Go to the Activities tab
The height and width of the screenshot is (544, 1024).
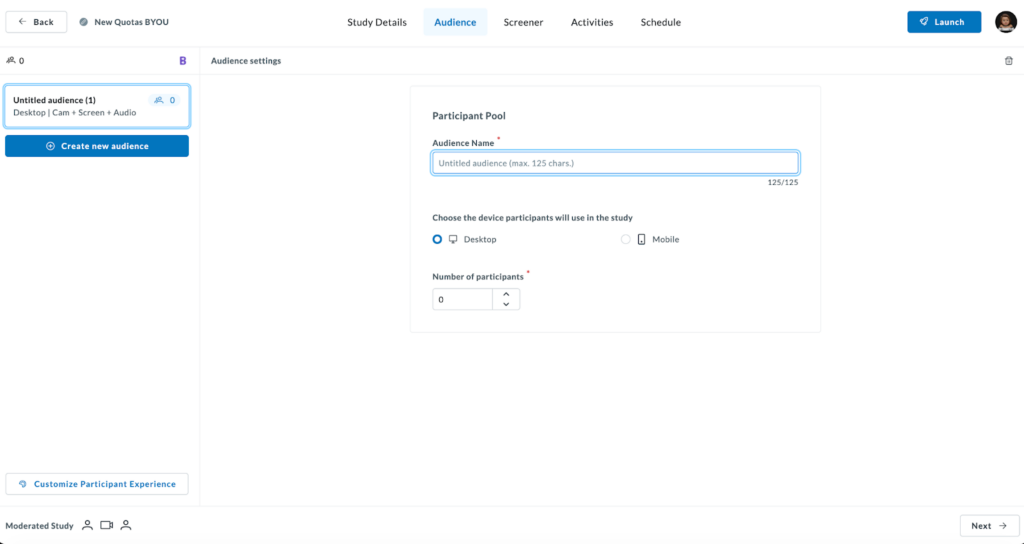(592, 22)
